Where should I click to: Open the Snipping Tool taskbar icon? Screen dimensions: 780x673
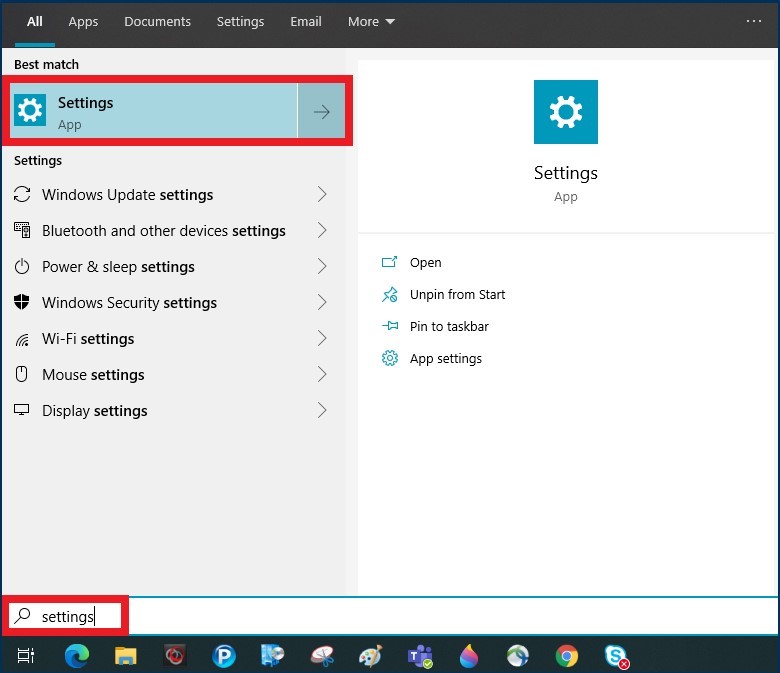point(322,656)
